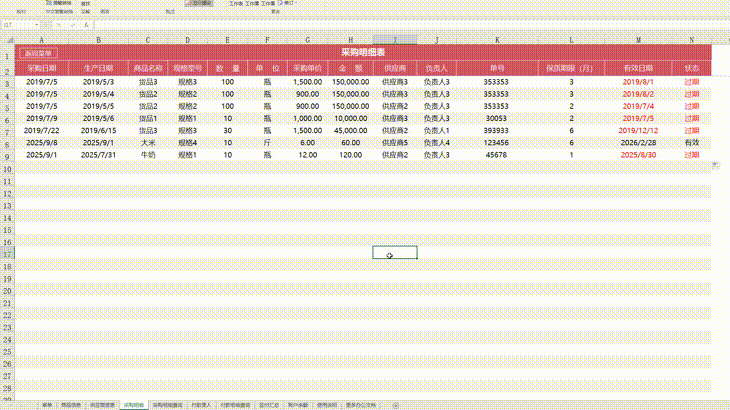The width and height of the screenshot is (730, 410).
Task: Select column header A
Action: [x=41, y=40]
